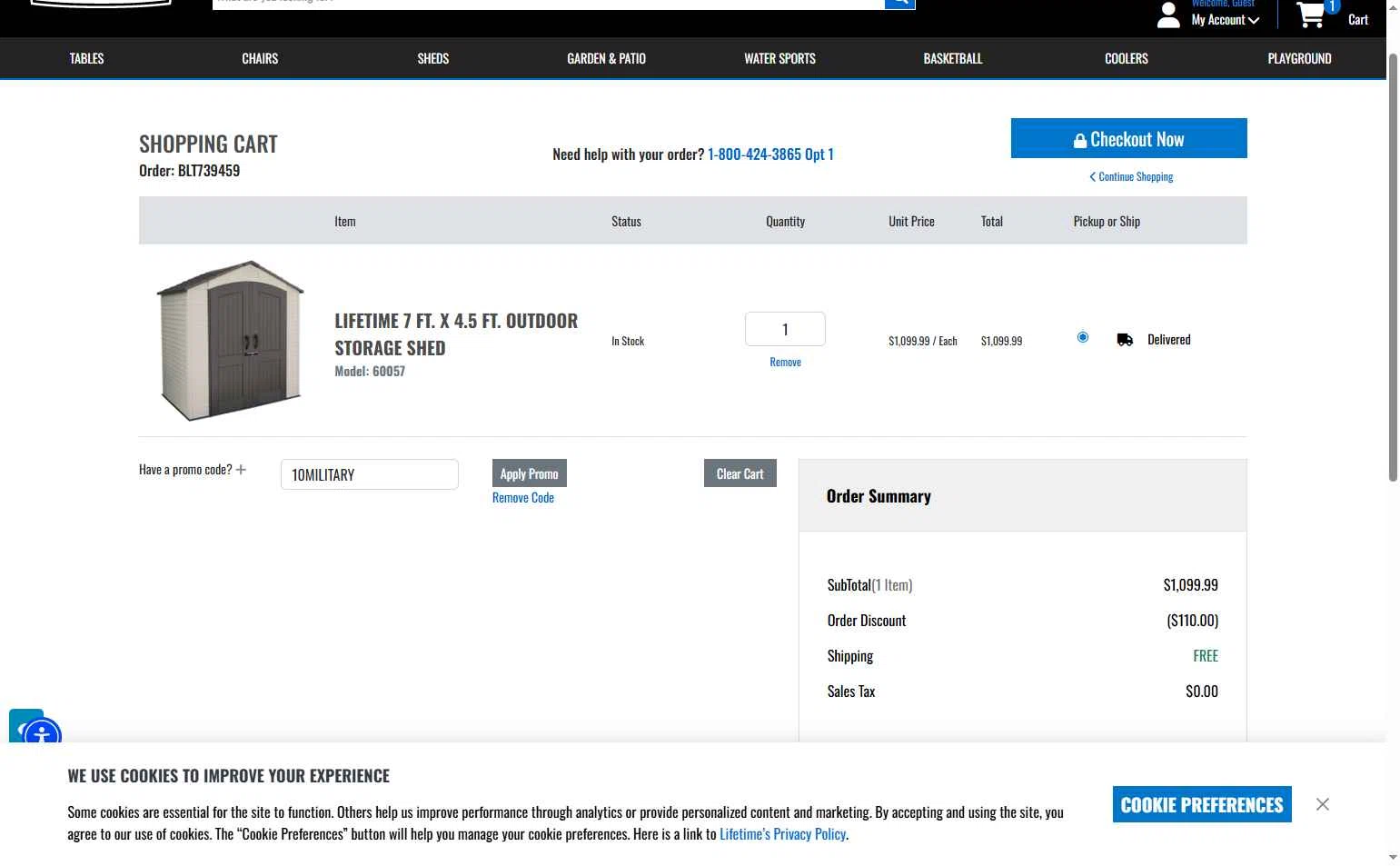Click the search magnifier button

899,4
